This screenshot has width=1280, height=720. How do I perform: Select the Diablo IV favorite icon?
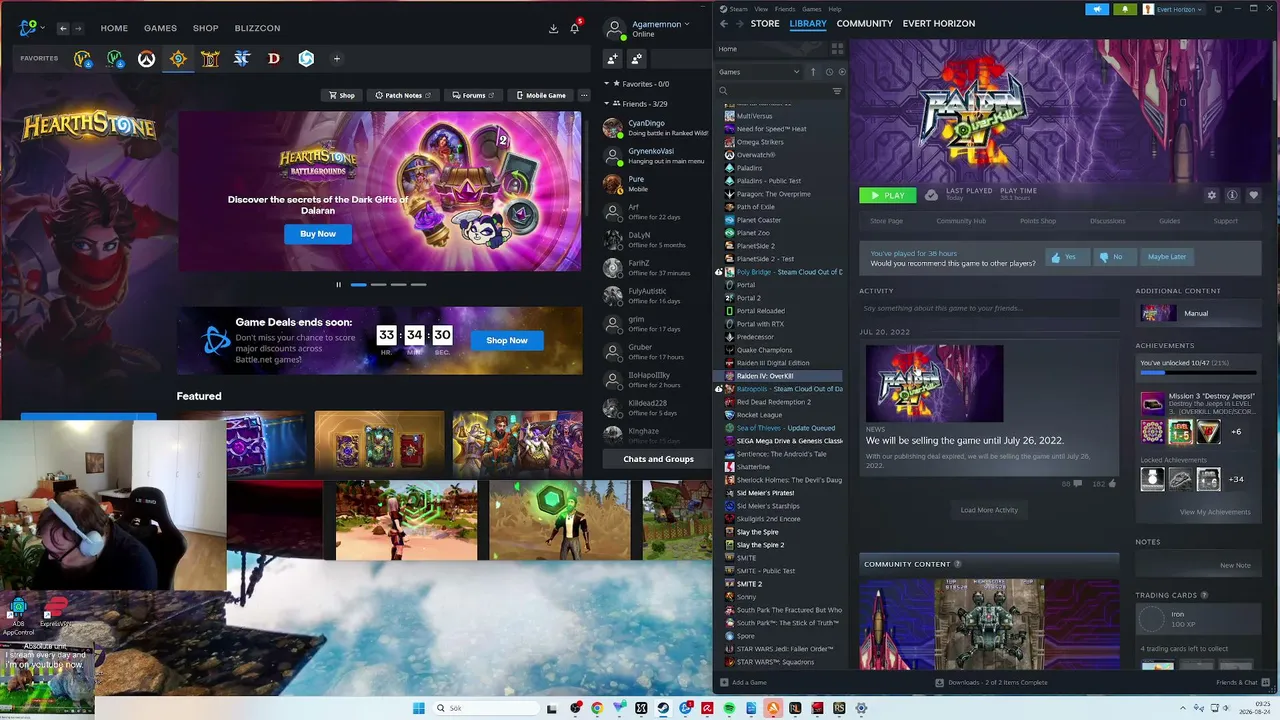tap(274, 59)
